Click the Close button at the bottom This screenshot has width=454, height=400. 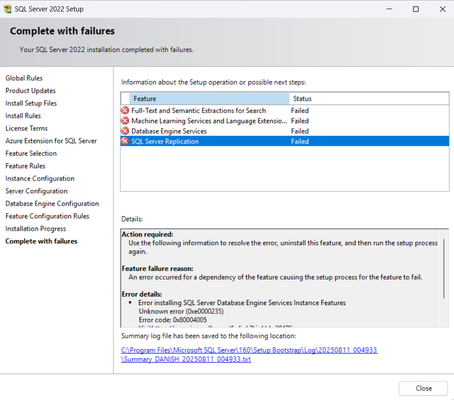(x=423, y=388)
